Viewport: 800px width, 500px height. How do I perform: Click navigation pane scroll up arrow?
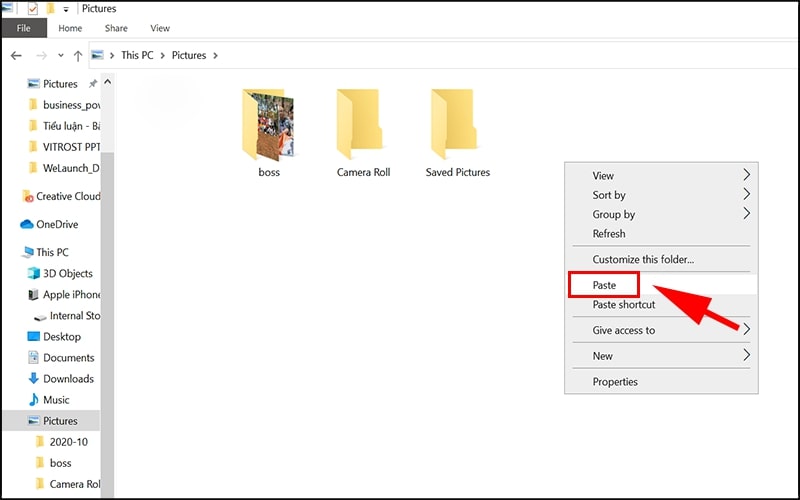pyautogui.click(x=108, y=82)
